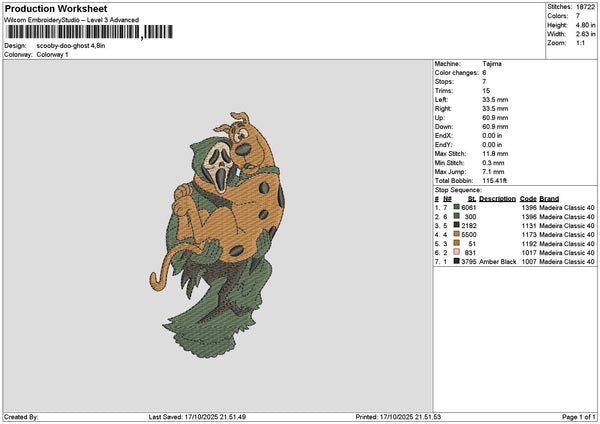Image resolution: width=600 pixels, height=424 pixels.
Task: Select the EndY 0.00 in value
Action: tap(492, 145)
